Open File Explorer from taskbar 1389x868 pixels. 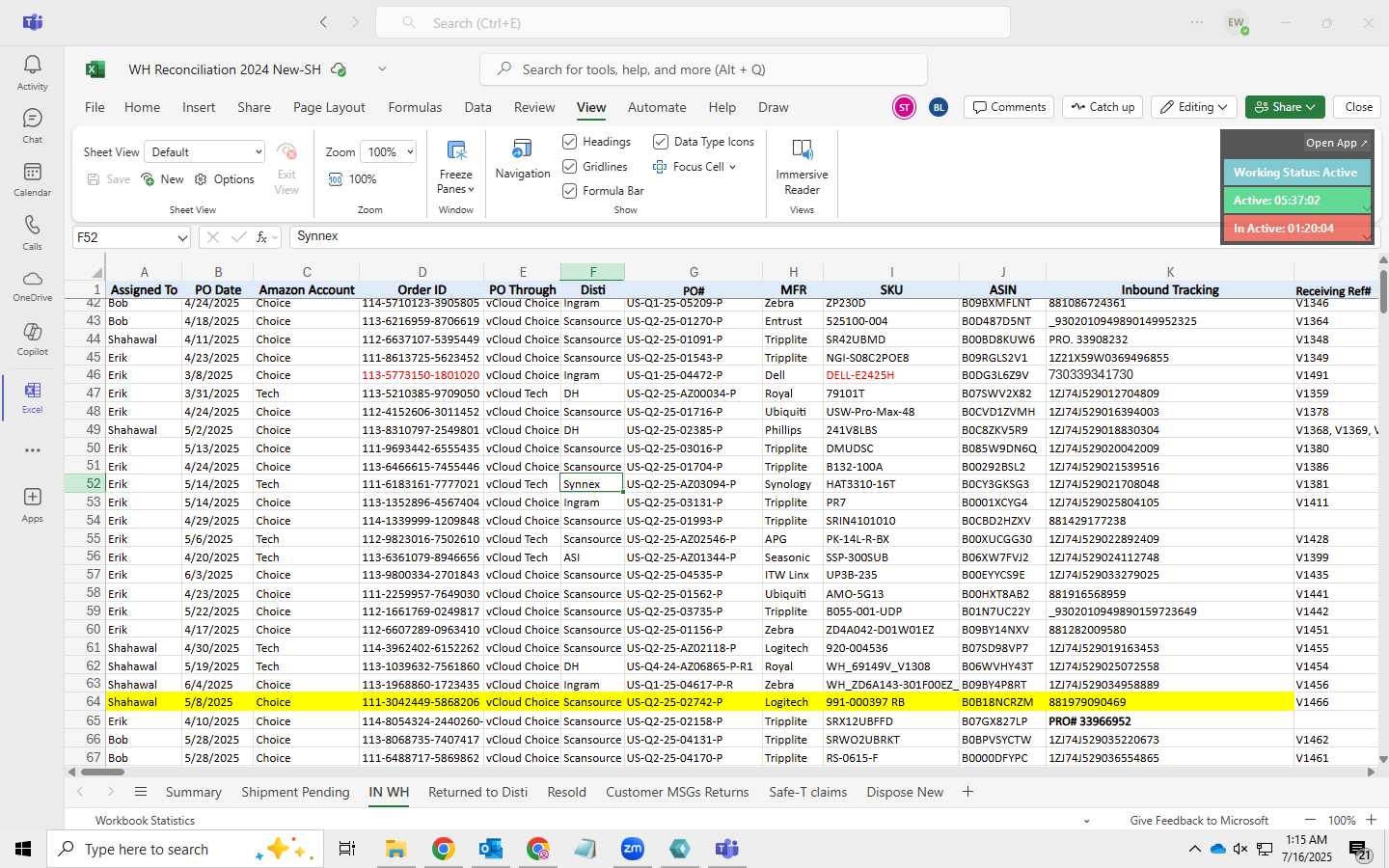pos(395,849)
